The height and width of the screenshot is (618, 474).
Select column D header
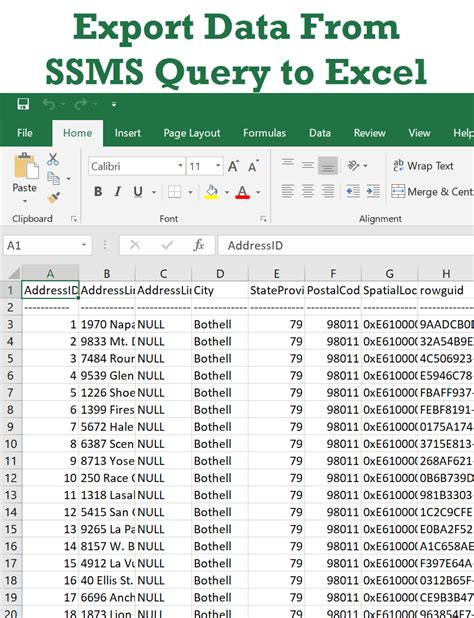pos(220,274)
